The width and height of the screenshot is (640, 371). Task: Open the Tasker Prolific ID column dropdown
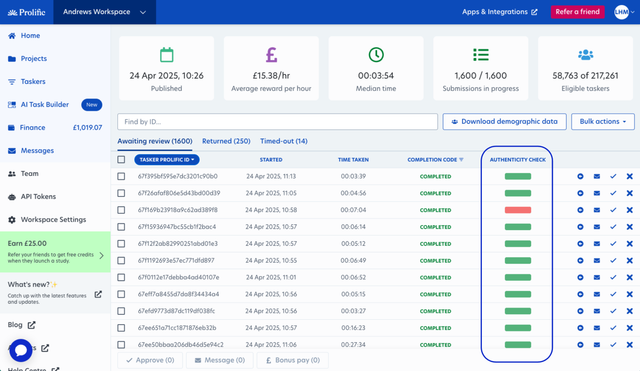pos(167,160)
